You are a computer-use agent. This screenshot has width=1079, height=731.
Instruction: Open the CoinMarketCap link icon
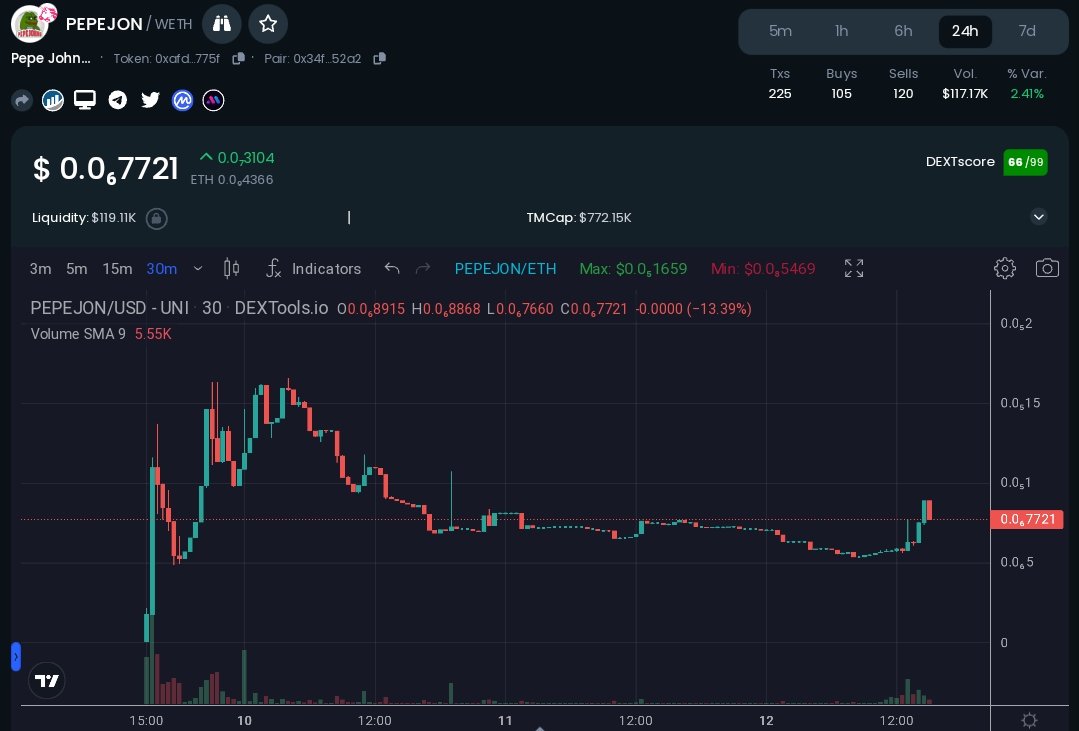pos(182,100)
